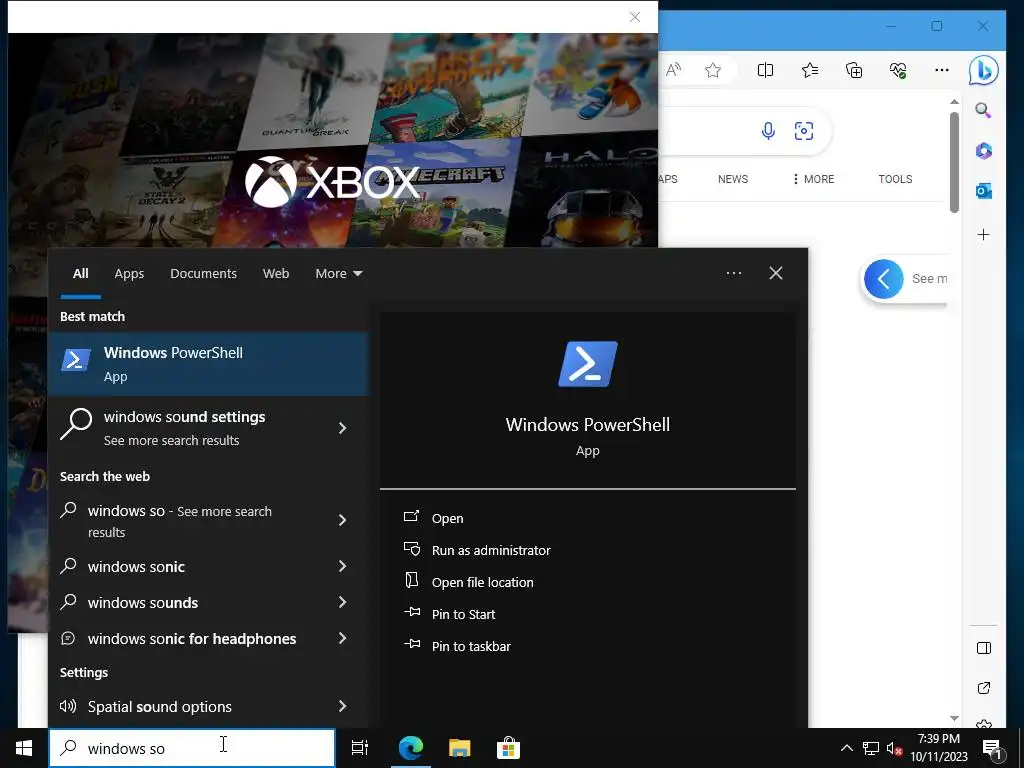Image resolution: width=1024 pixels, height=768 pixels.
Task: Open Favorites list icon in Edge
Action: tap(810, 70)
